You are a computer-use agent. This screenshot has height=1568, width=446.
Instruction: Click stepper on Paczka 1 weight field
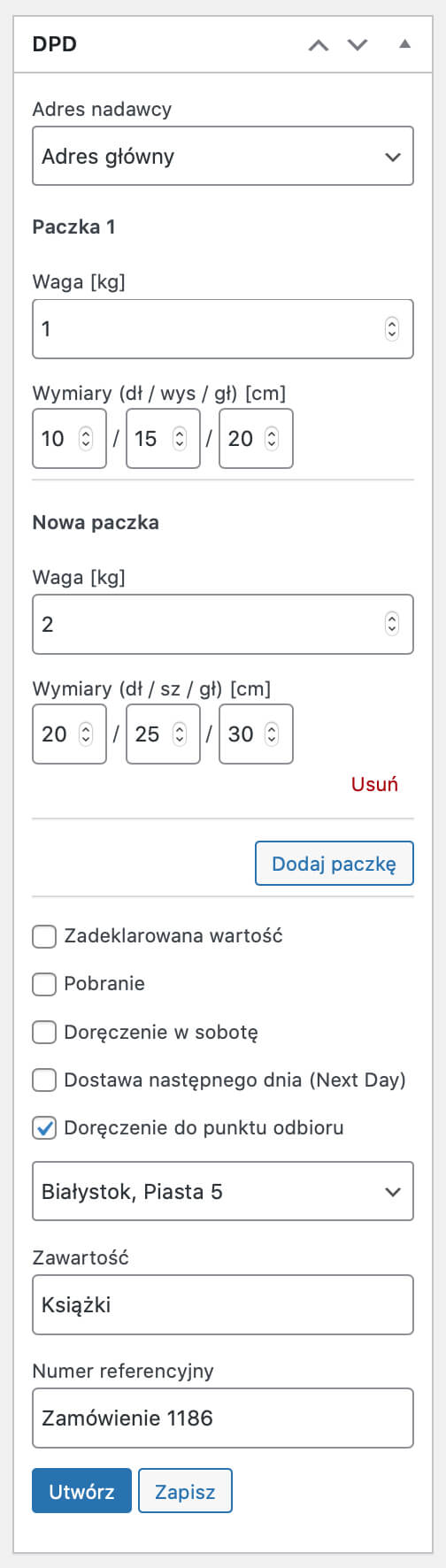(392, 329)
